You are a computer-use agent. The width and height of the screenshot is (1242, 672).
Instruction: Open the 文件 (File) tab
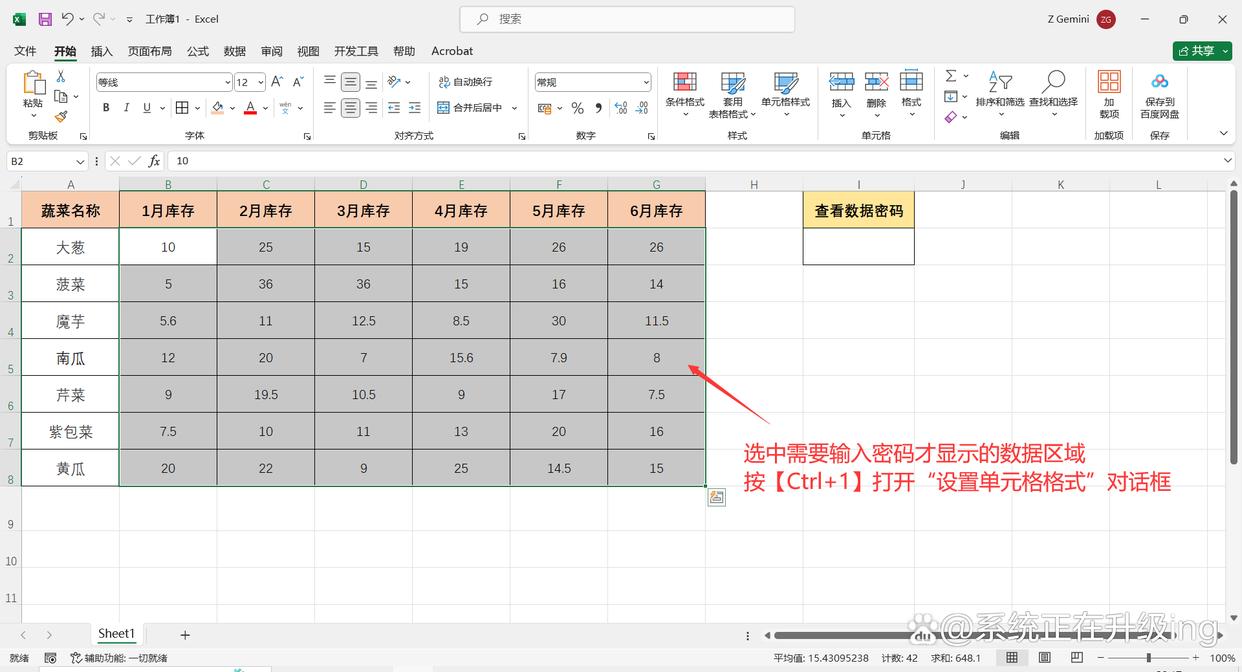point(25,51)
